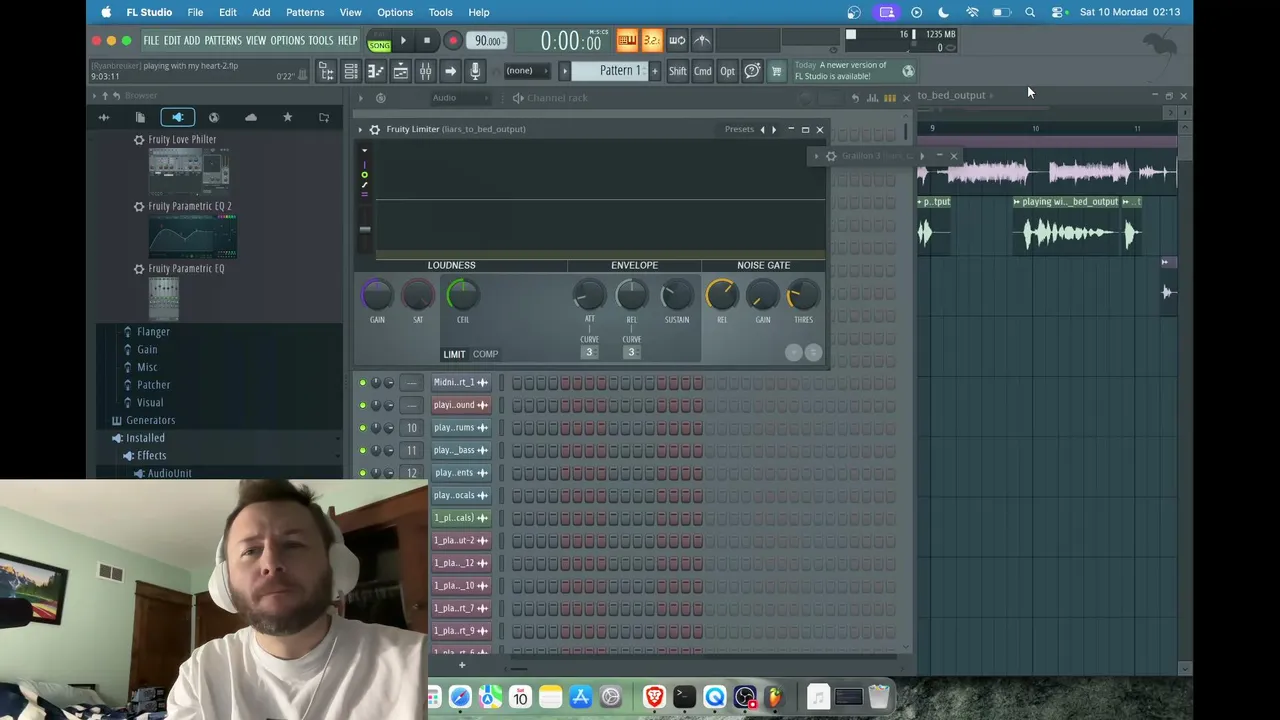Click the Safari dock icon
The width and height of the screenshot is (1280, 720).
pyautogui.click(x=460, y=697)
